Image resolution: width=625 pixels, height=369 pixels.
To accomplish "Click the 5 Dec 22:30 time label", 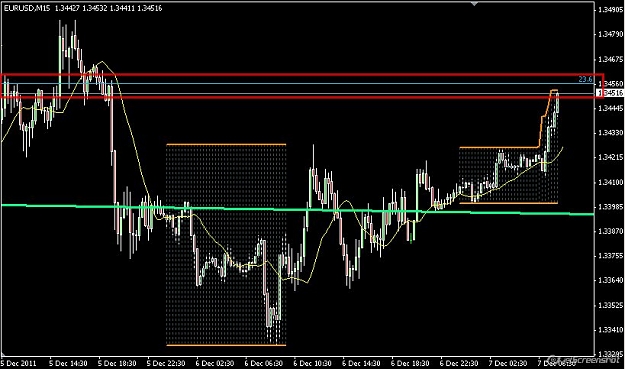I will pyautogui.click(x=166, y=363).
